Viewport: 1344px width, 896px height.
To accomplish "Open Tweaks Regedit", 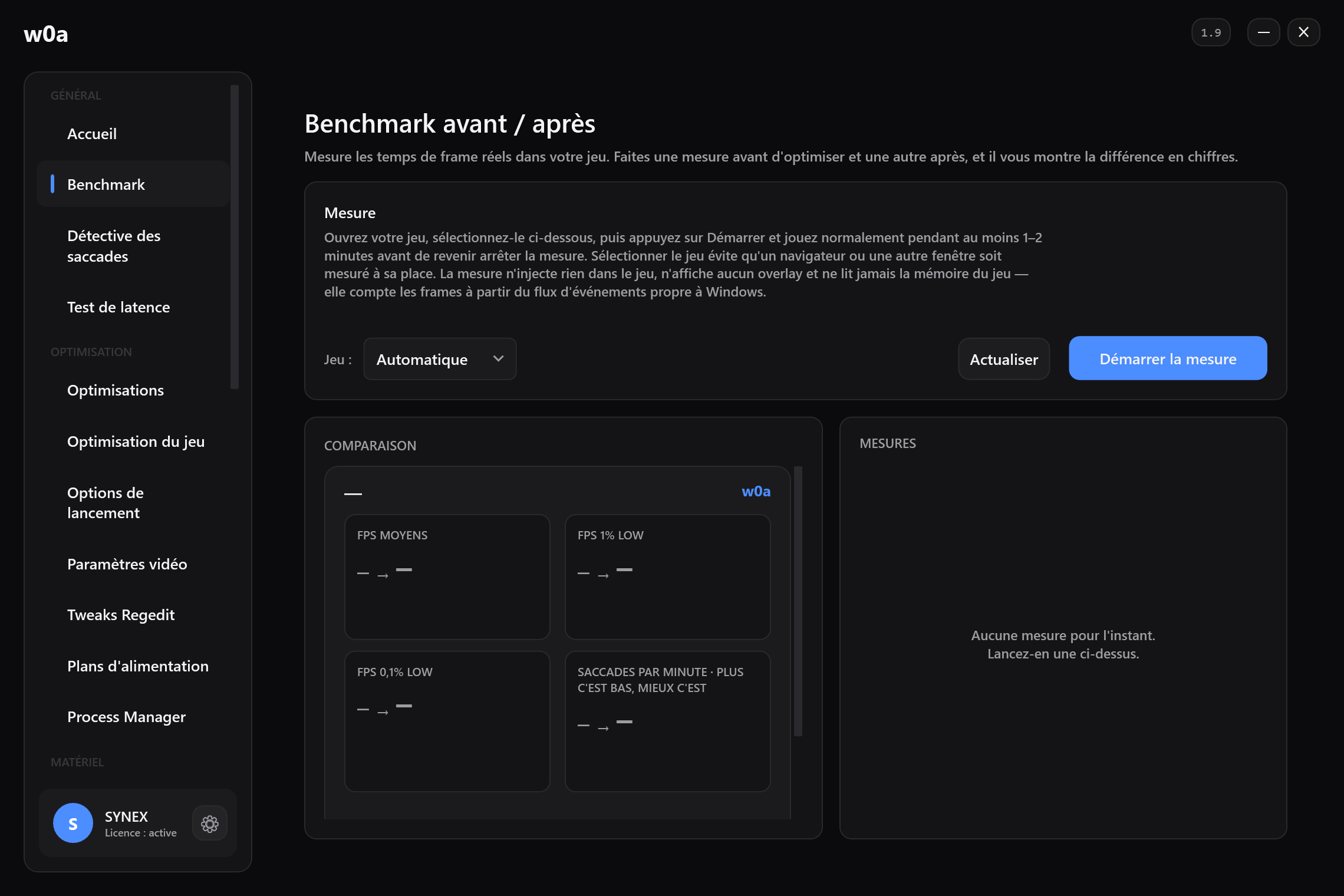I will [133, 615].
